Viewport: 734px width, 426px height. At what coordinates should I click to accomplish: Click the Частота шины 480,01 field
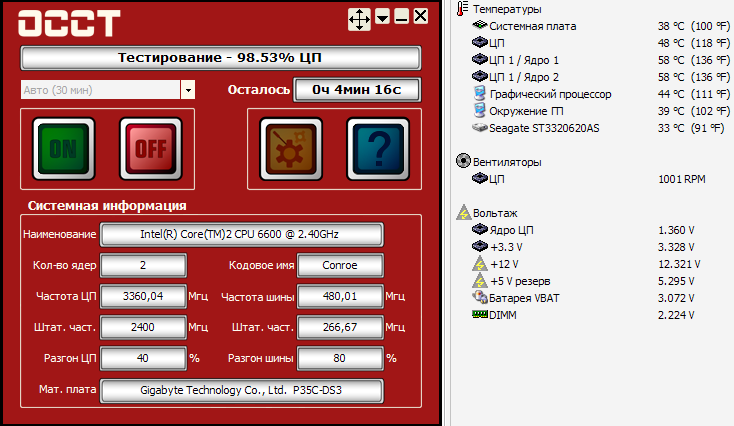click(340, 296)
